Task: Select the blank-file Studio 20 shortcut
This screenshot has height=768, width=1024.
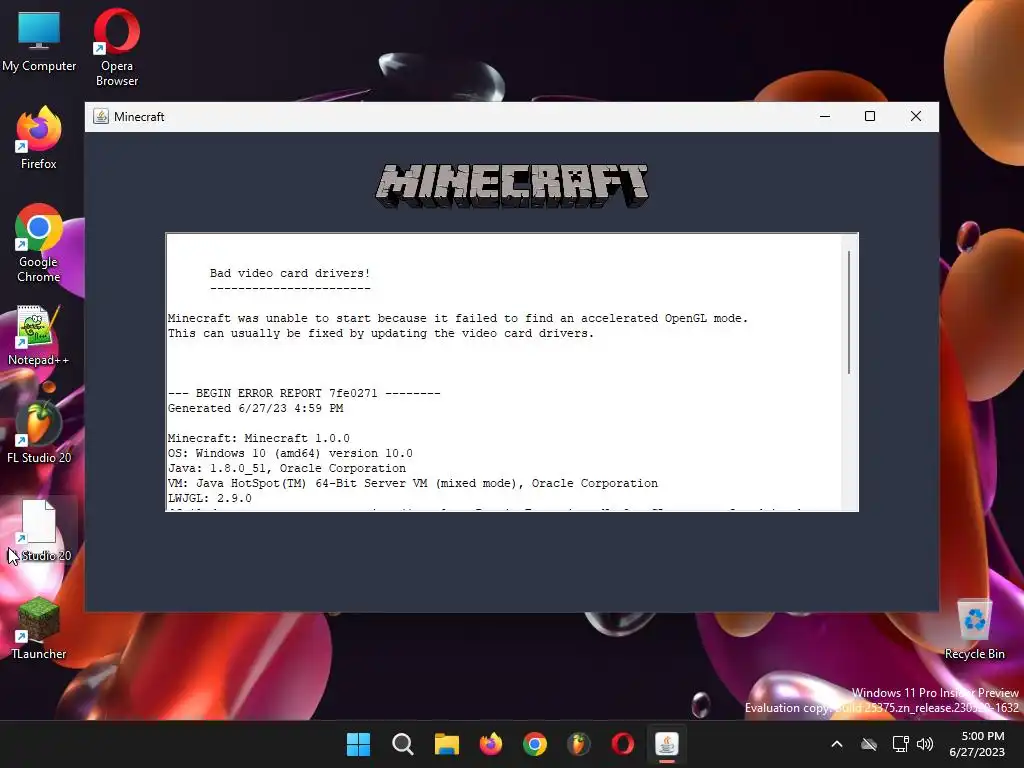Action: click(x=39, y=530)
